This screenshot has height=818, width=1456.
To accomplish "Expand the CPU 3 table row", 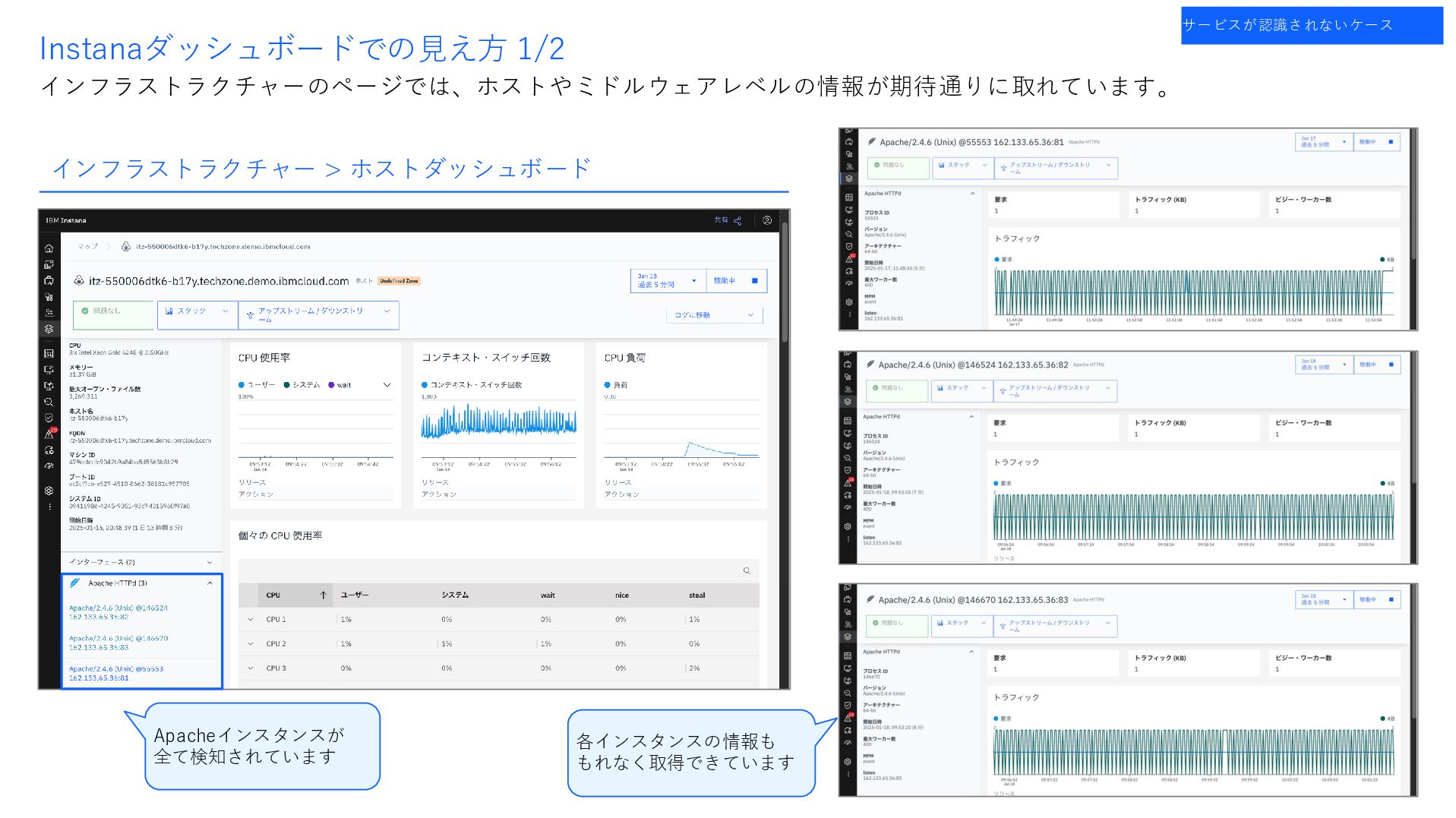I will click(x=251, y=668).
